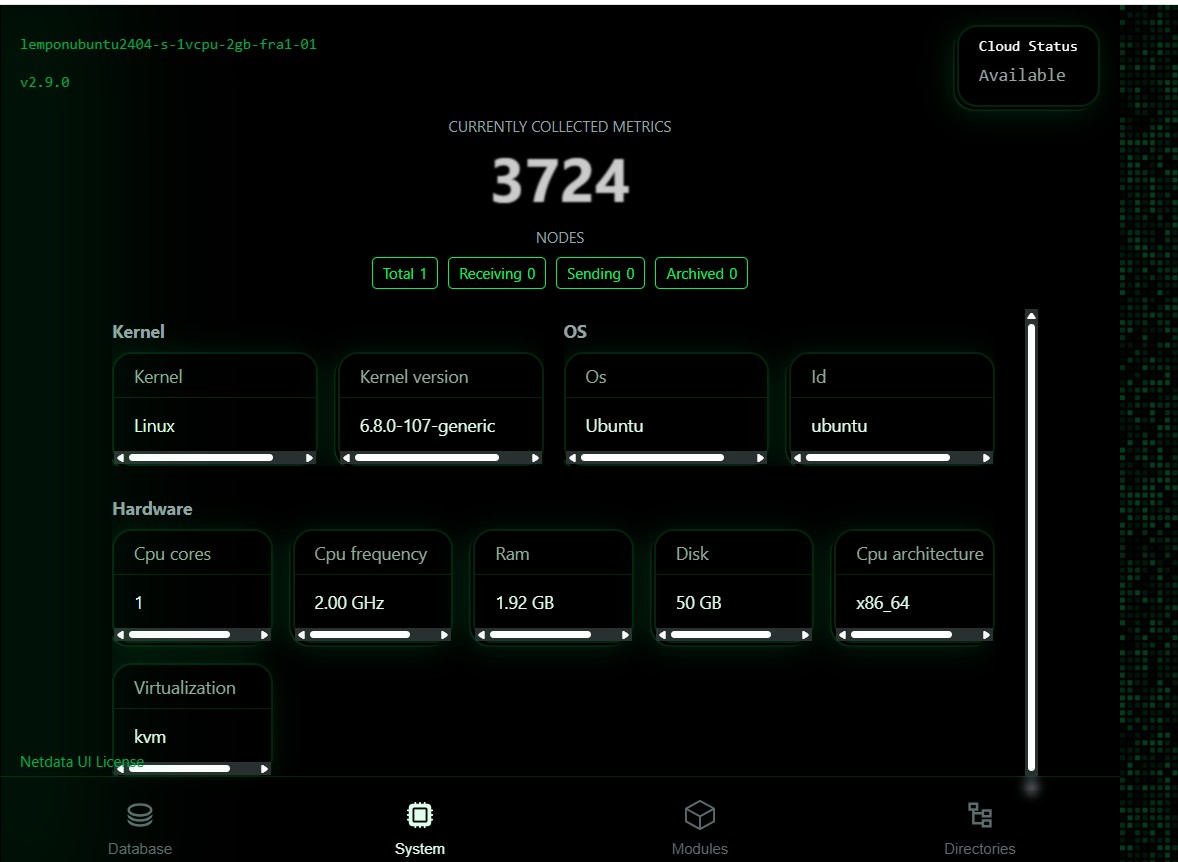The width and height of the screenshot is (1178, 862).
Task: Click the Os Ubuntu card scrollbar
Action: click(x=652, y=458)
